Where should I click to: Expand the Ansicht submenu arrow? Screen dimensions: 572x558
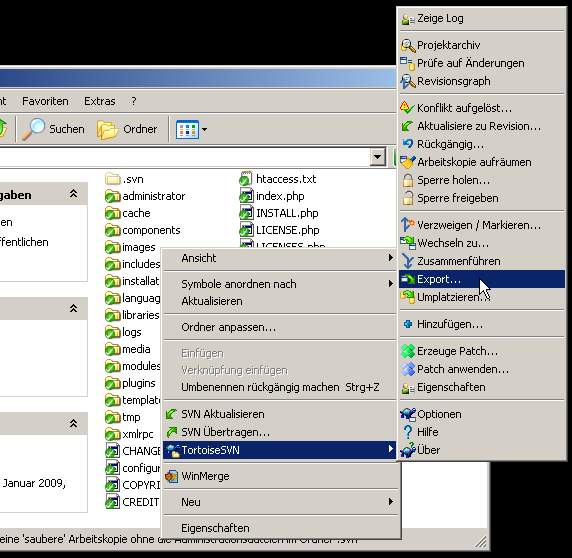pos(391,258)
